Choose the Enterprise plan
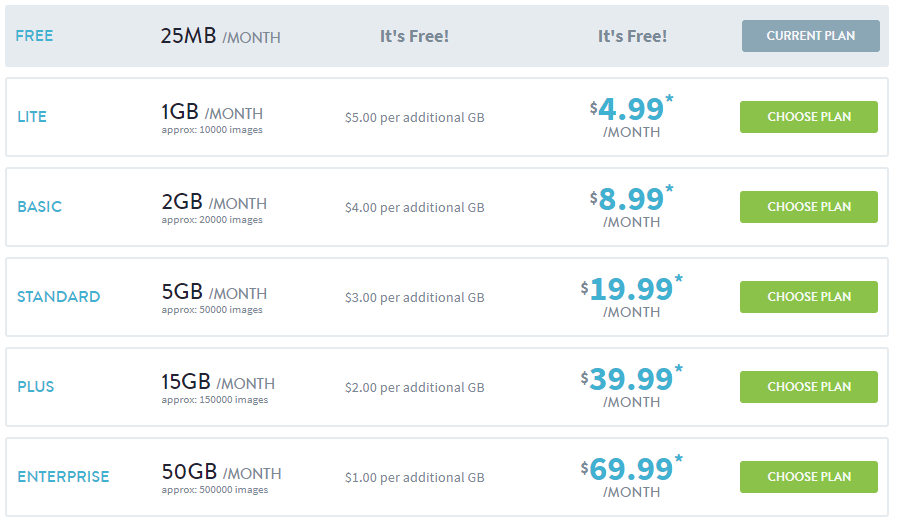 coord(808,477)
